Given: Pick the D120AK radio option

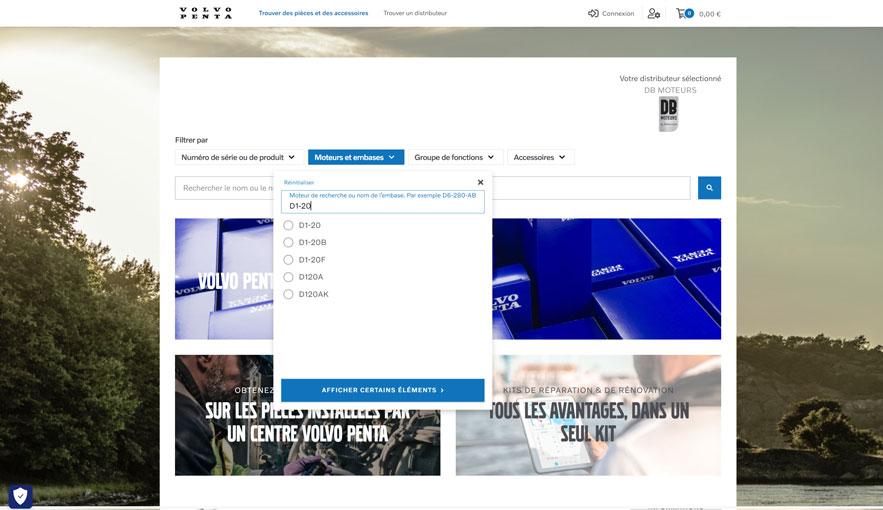Looking at the screenshot, I should 289,294.
